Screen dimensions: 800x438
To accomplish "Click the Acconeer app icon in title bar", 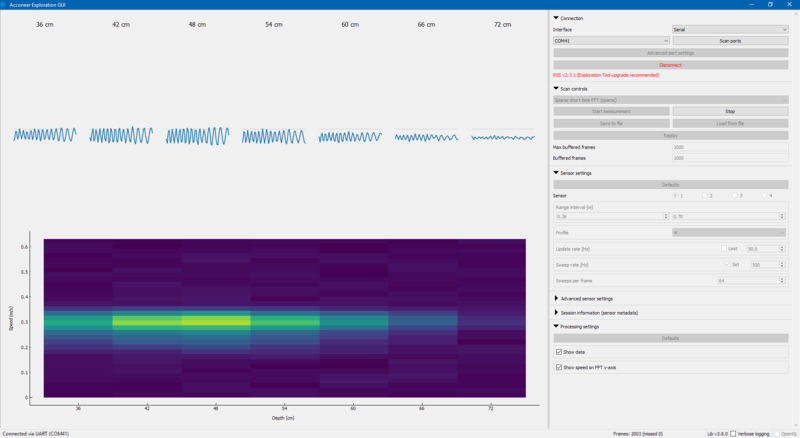I will coord(3,5).
